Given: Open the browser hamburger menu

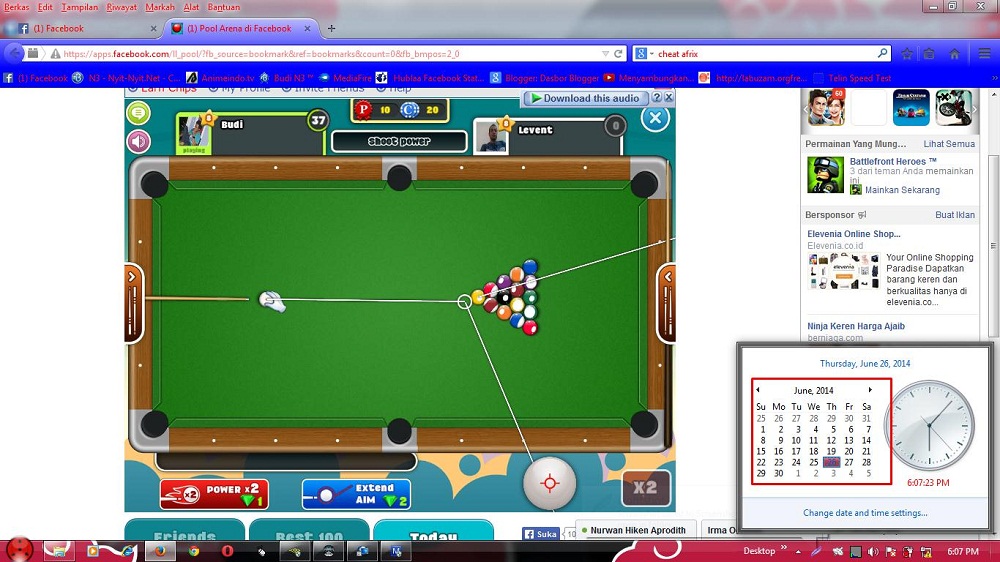Looking at the screenshot, I should pyautogui.click(x=985, y=54).
